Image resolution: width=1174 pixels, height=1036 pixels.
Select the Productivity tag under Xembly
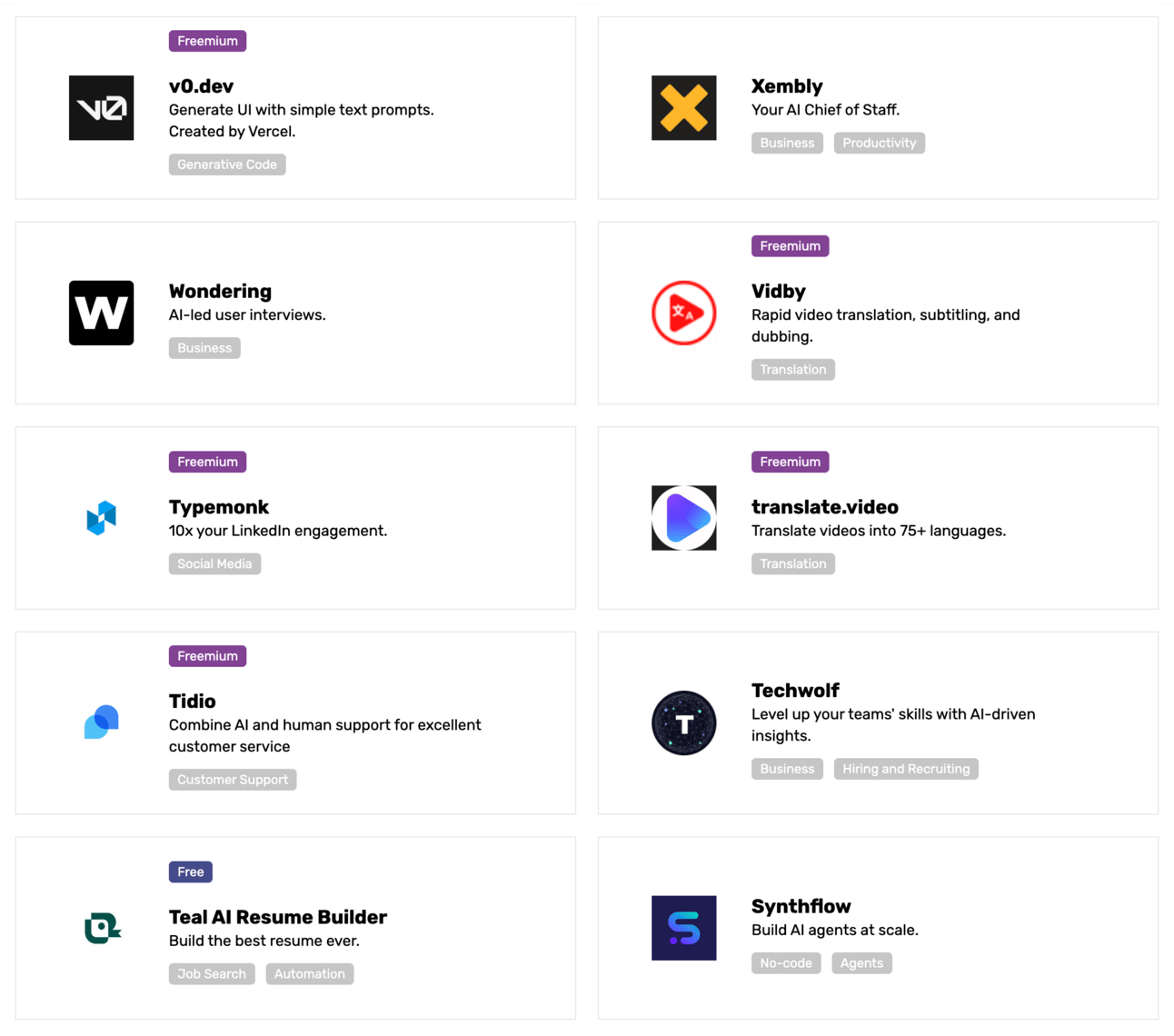[x=880, y=143]
